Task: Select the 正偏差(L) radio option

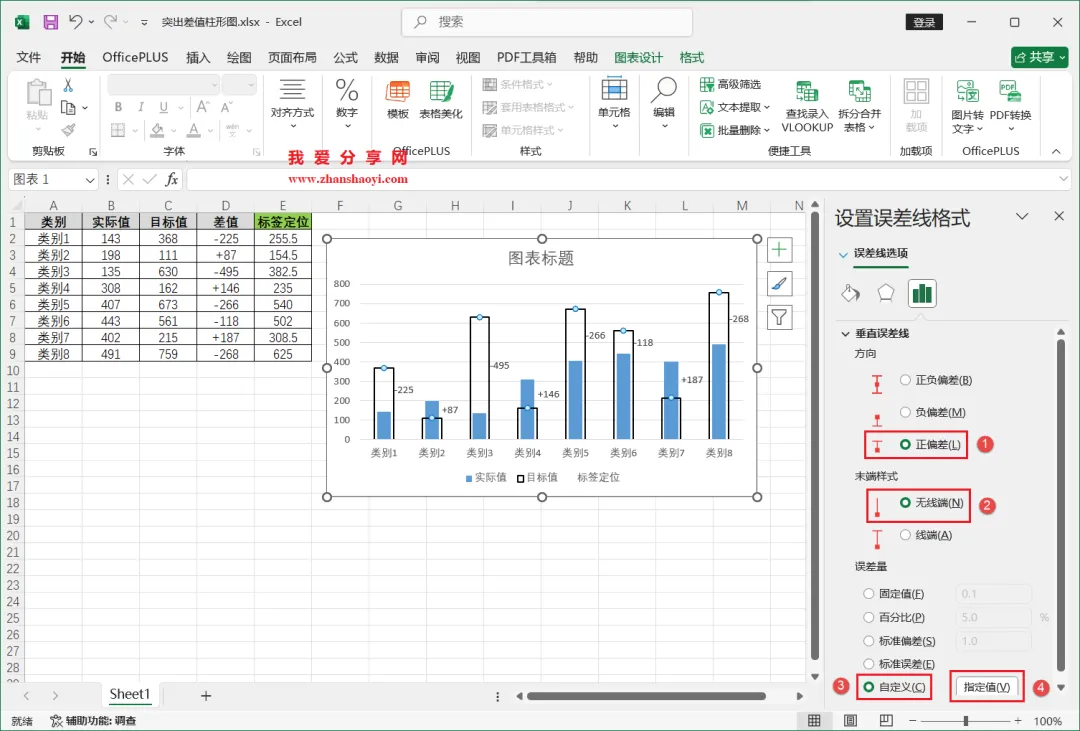Action: (x=930, y=444)
